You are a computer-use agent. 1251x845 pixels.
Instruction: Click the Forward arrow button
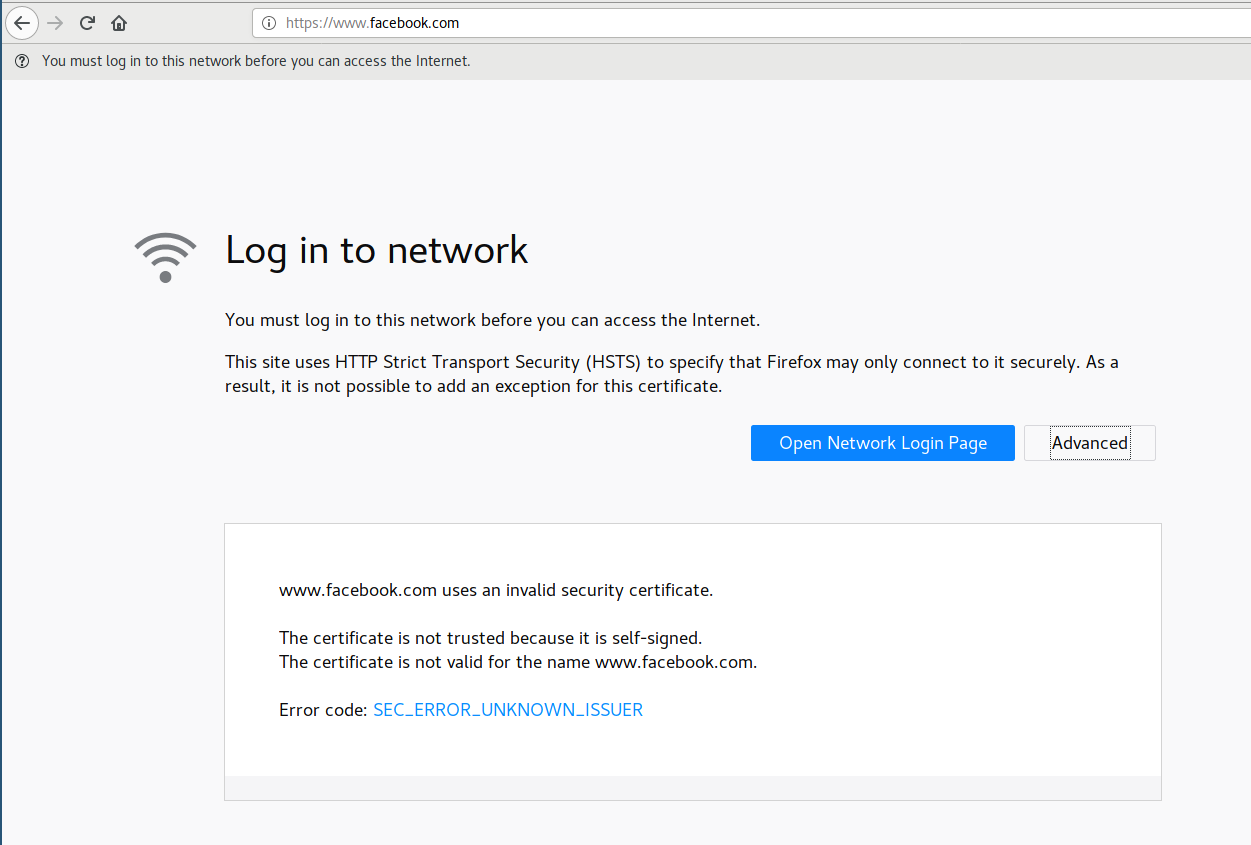(x=55, y=23)
